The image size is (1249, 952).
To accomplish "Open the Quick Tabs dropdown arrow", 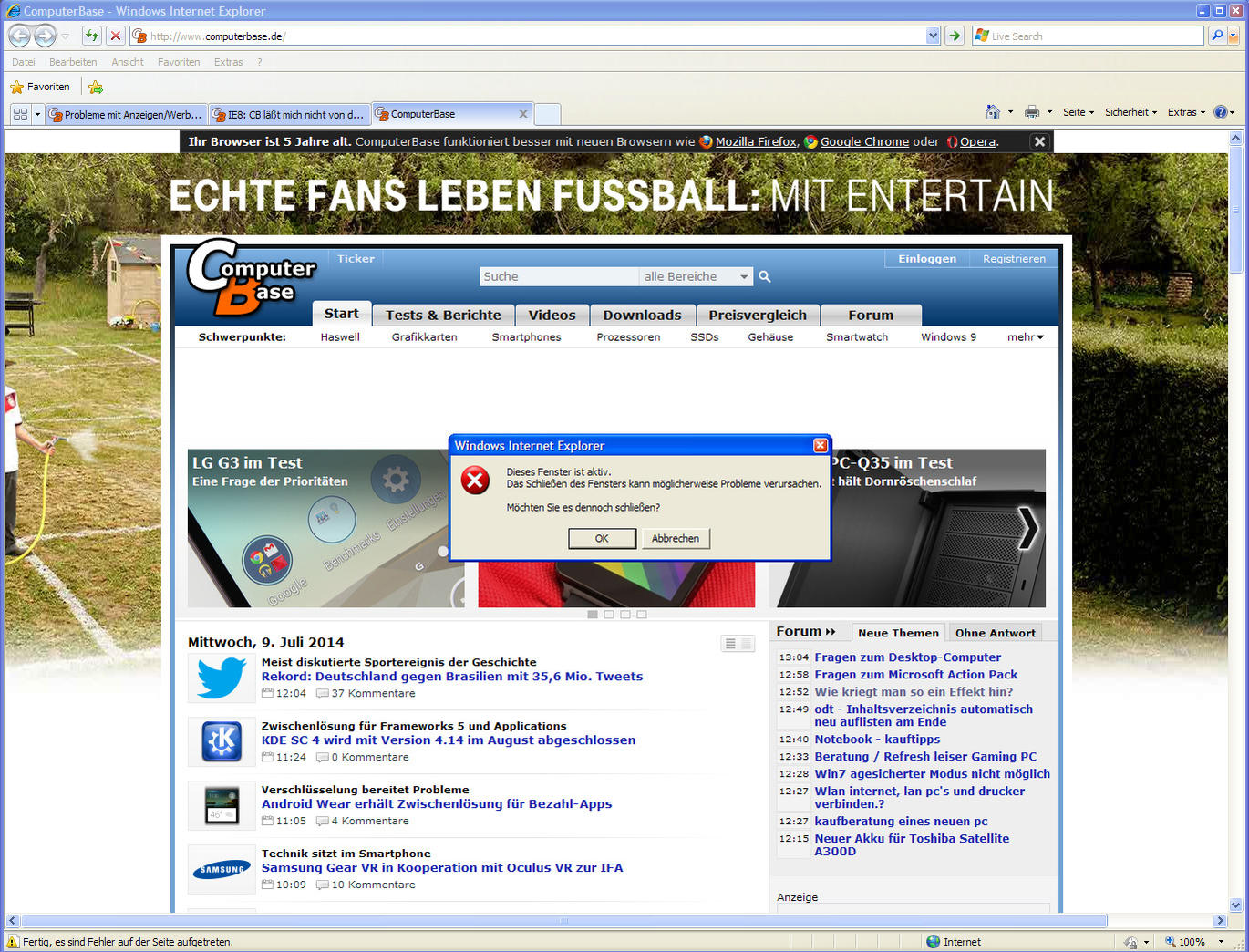I will pos(37,114).
